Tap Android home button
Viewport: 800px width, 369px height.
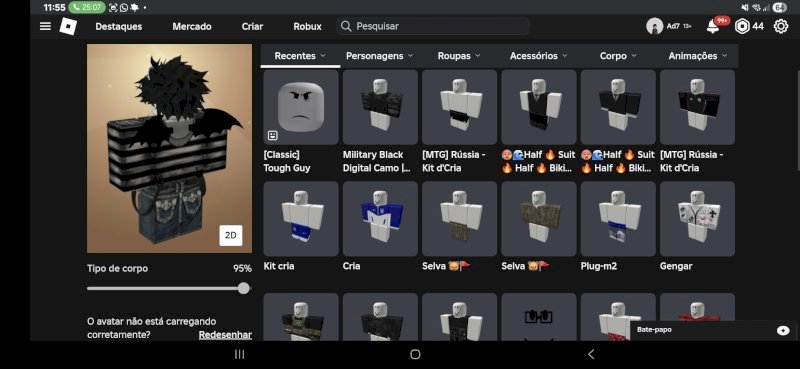(x=415, y=354)
